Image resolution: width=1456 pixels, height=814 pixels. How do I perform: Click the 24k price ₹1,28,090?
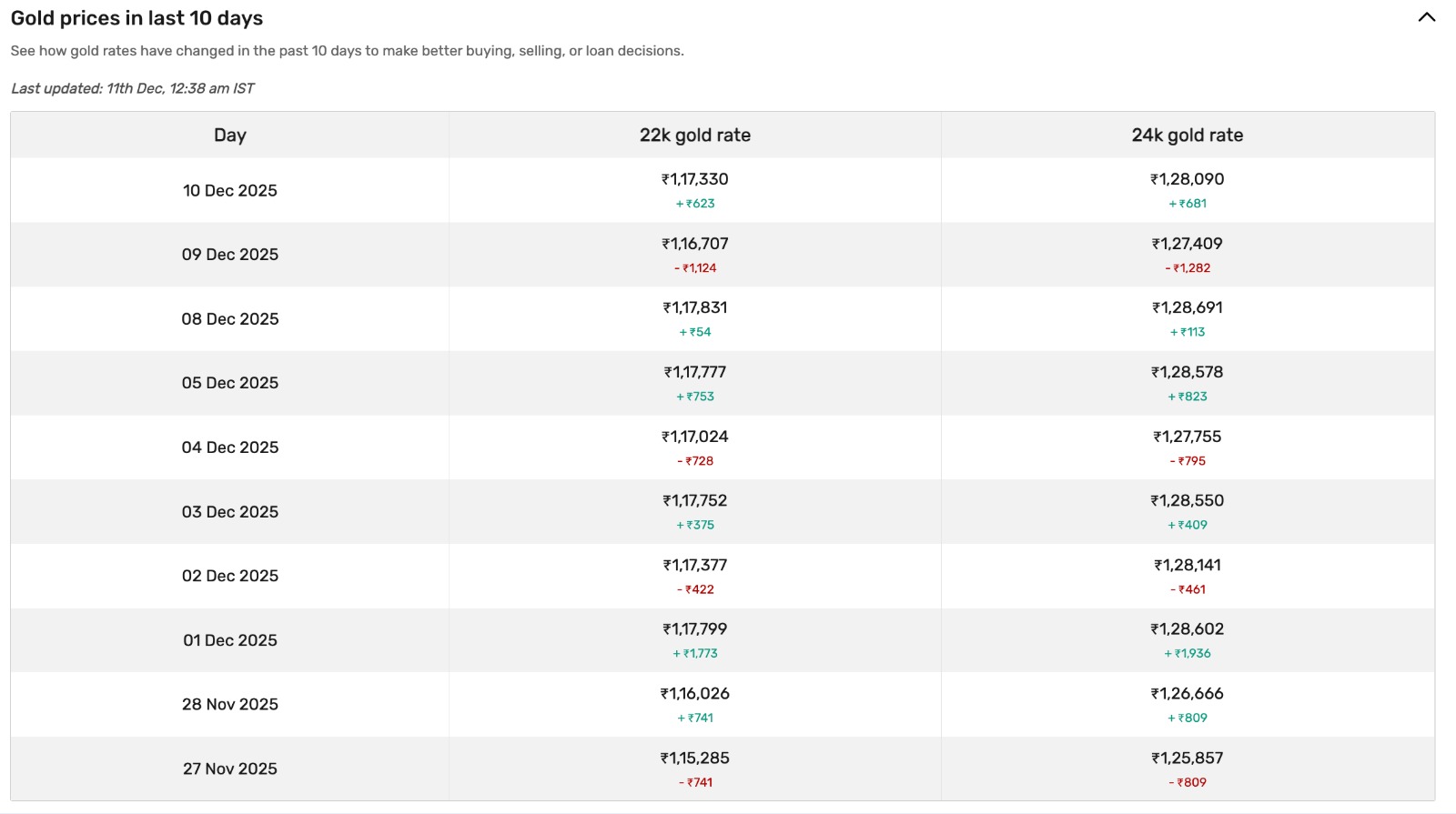click(1187, 180)
